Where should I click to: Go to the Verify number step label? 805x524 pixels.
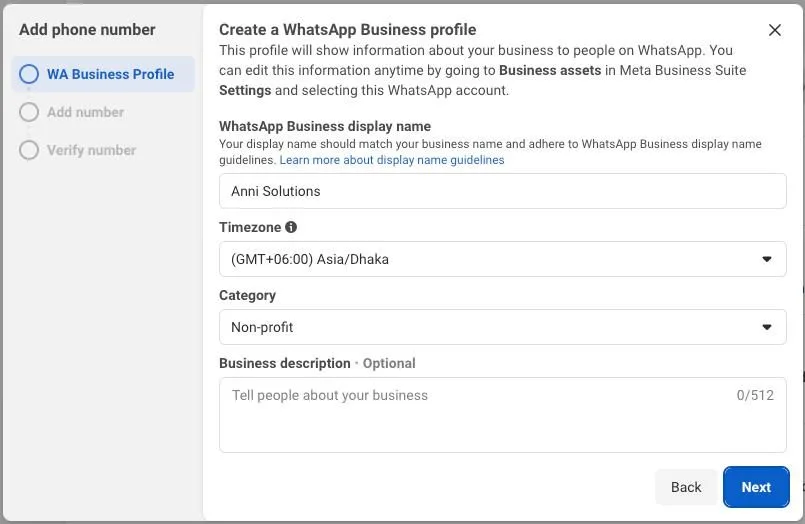(x=91, y=150)
